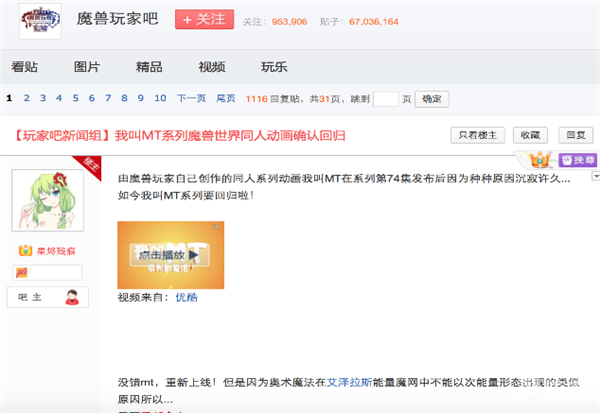The height and width of the screenshot is (413, 600).
Task: Click the purple 挽尊 badge
Action: [578, 160]
